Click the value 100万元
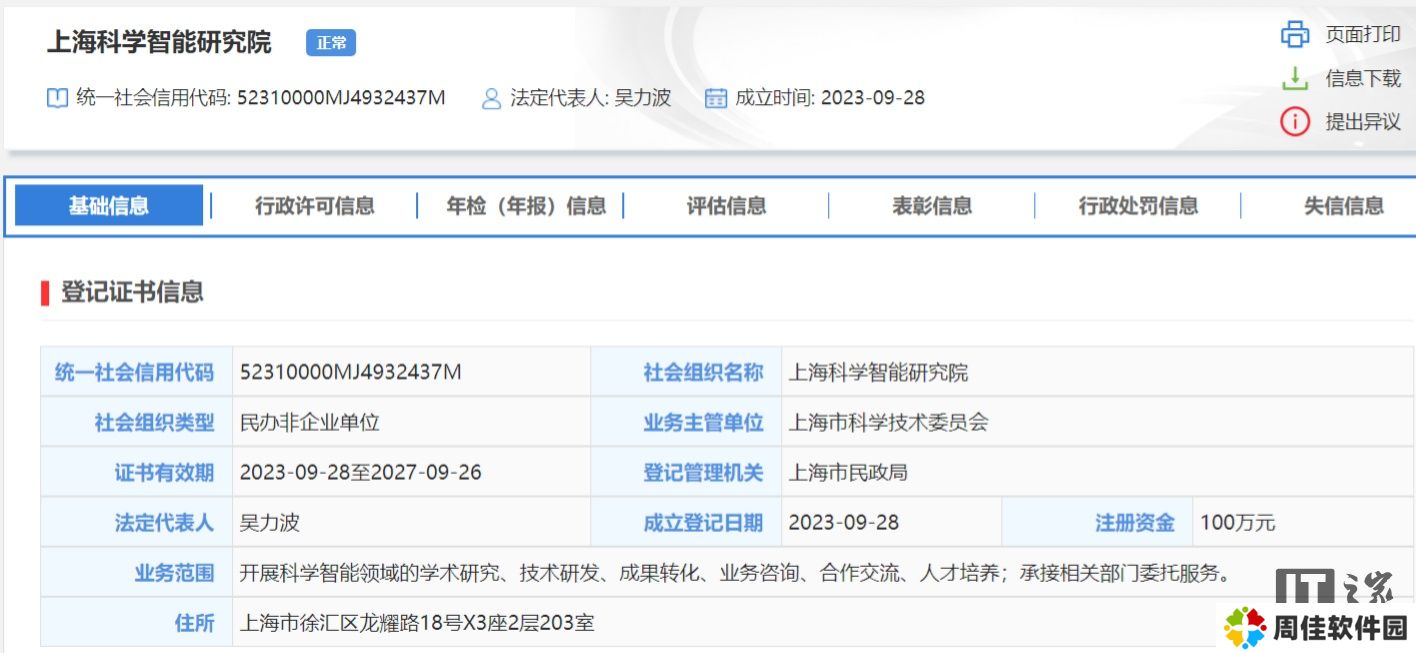The height and width of the screenshot is (653, 1416). tap(1238, 522)
